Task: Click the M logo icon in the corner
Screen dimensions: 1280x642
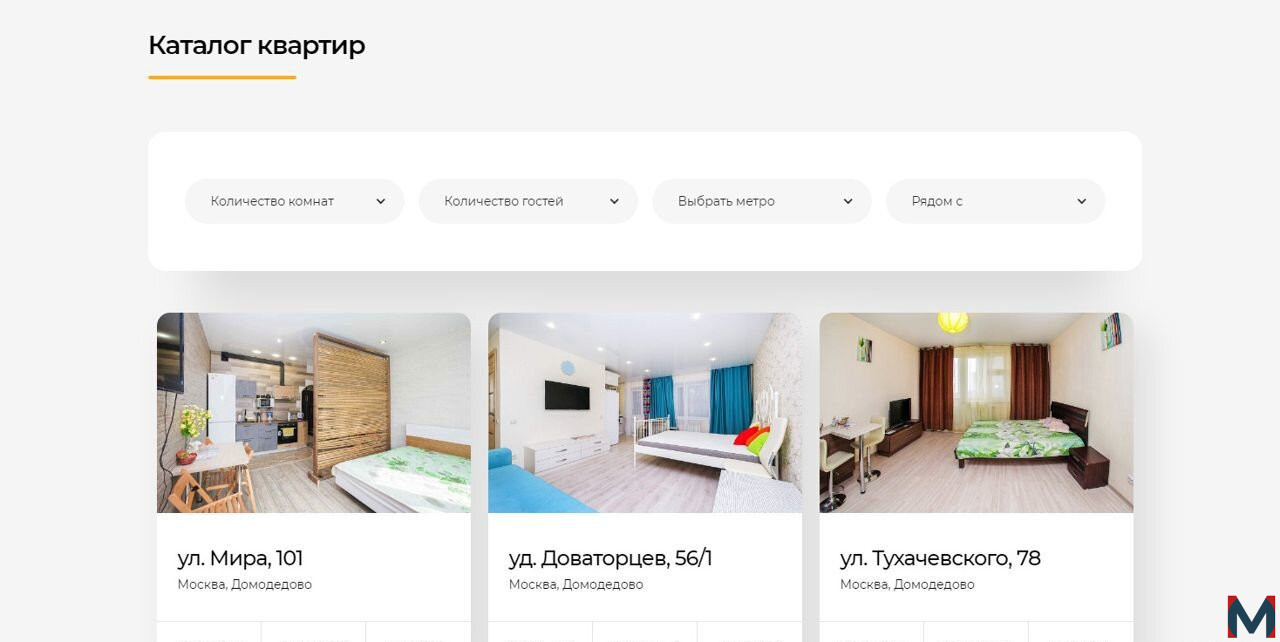Action: tap(1251, 616)
